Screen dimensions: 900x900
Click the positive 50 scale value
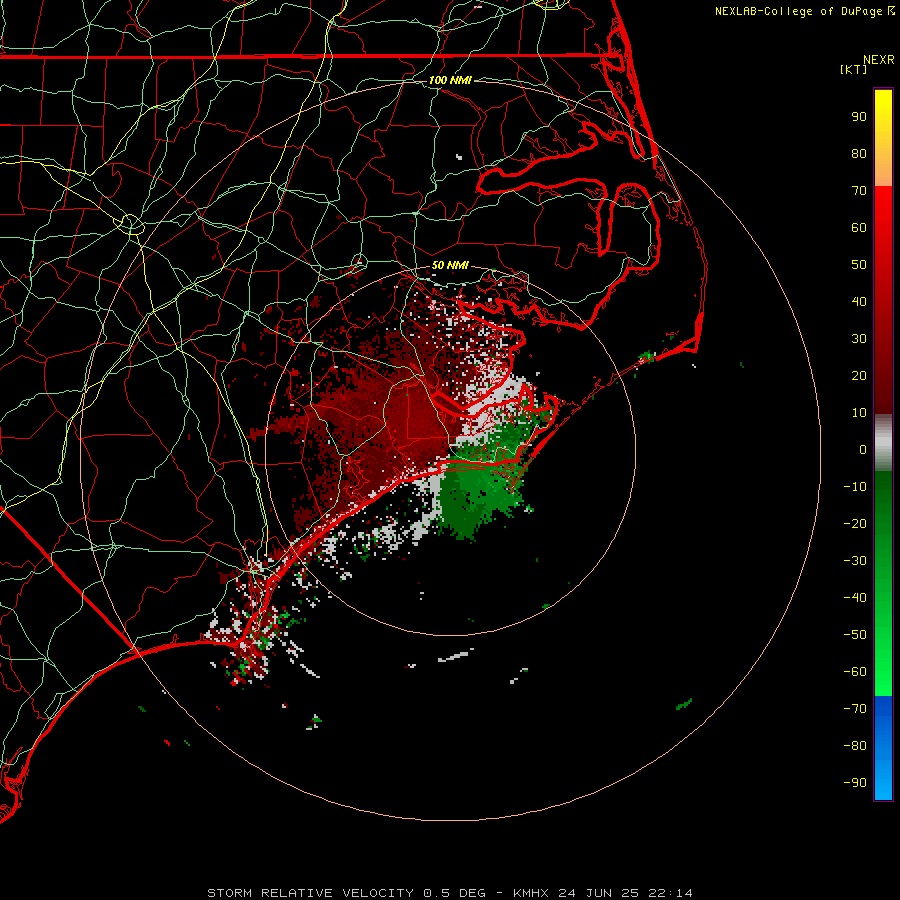click(859, 265)
